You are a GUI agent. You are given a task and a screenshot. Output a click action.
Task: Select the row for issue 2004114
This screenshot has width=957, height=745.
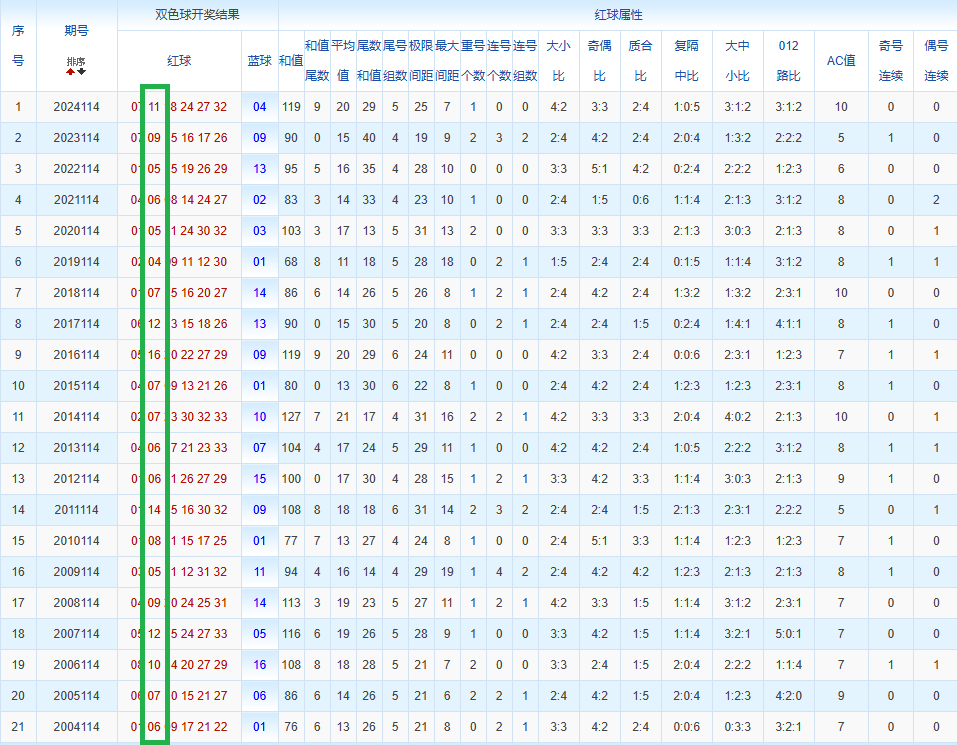[x=76, y=727]
